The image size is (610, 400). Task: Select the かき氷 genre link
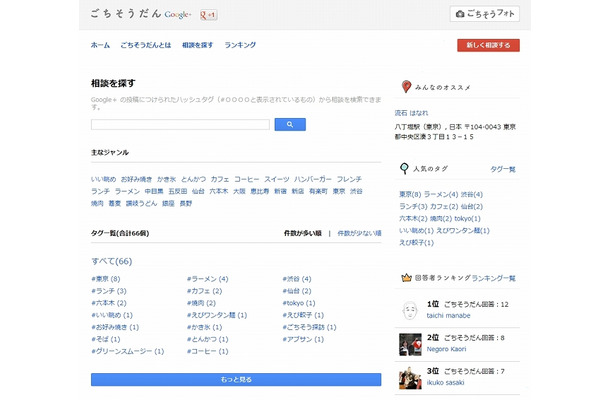pyautogui.click(x=167, y=179)
